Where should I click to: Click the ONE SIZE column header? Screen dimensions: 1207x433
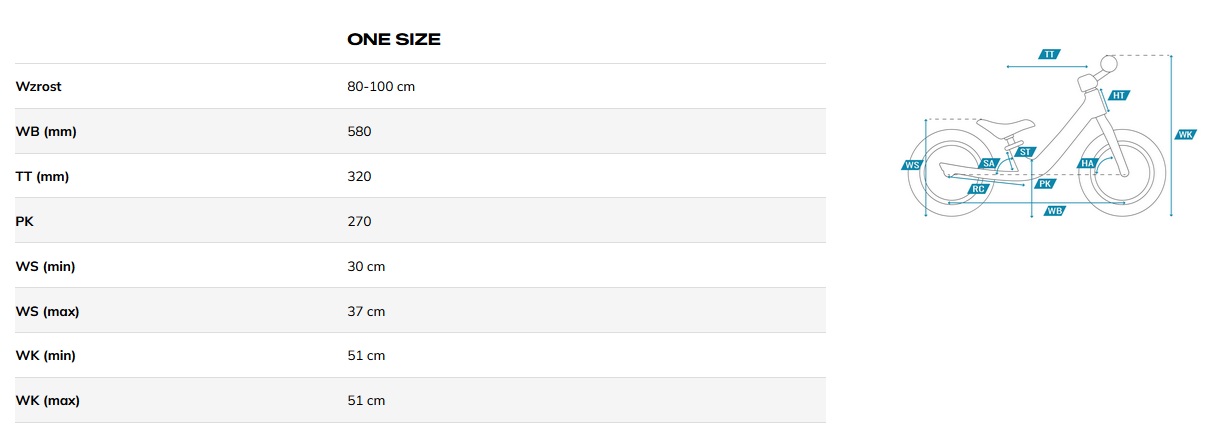pos(394,40)
